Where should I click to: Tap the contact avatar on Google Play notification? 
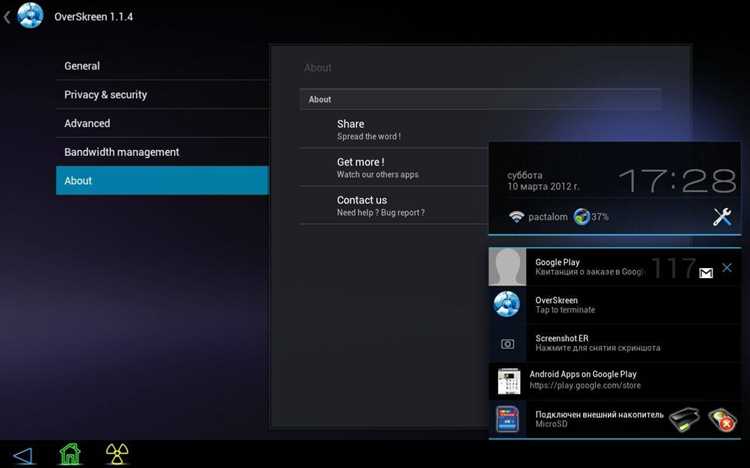(x=507, y=267)
